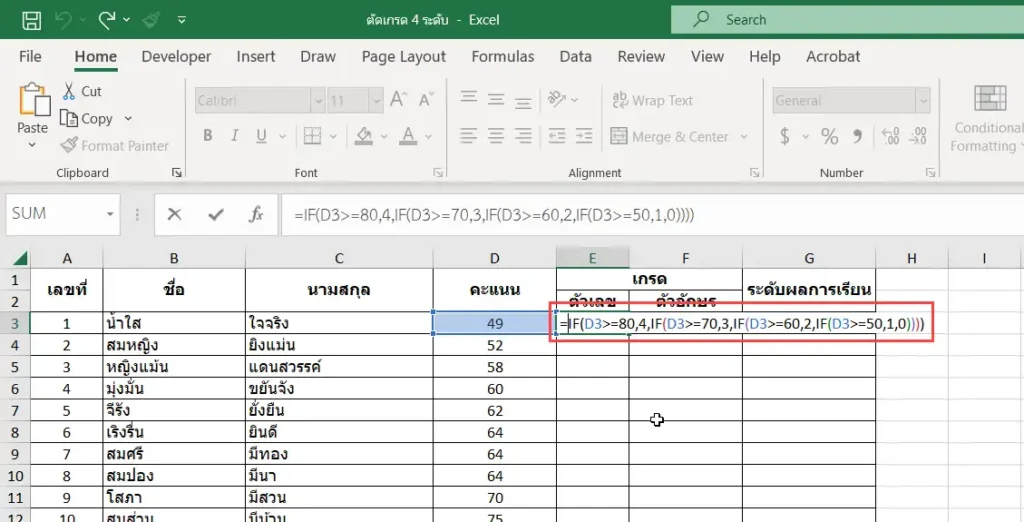The width and height of the screenshot is (1024, 522).
Task: Open the Review tab
Action: (641, 57)
